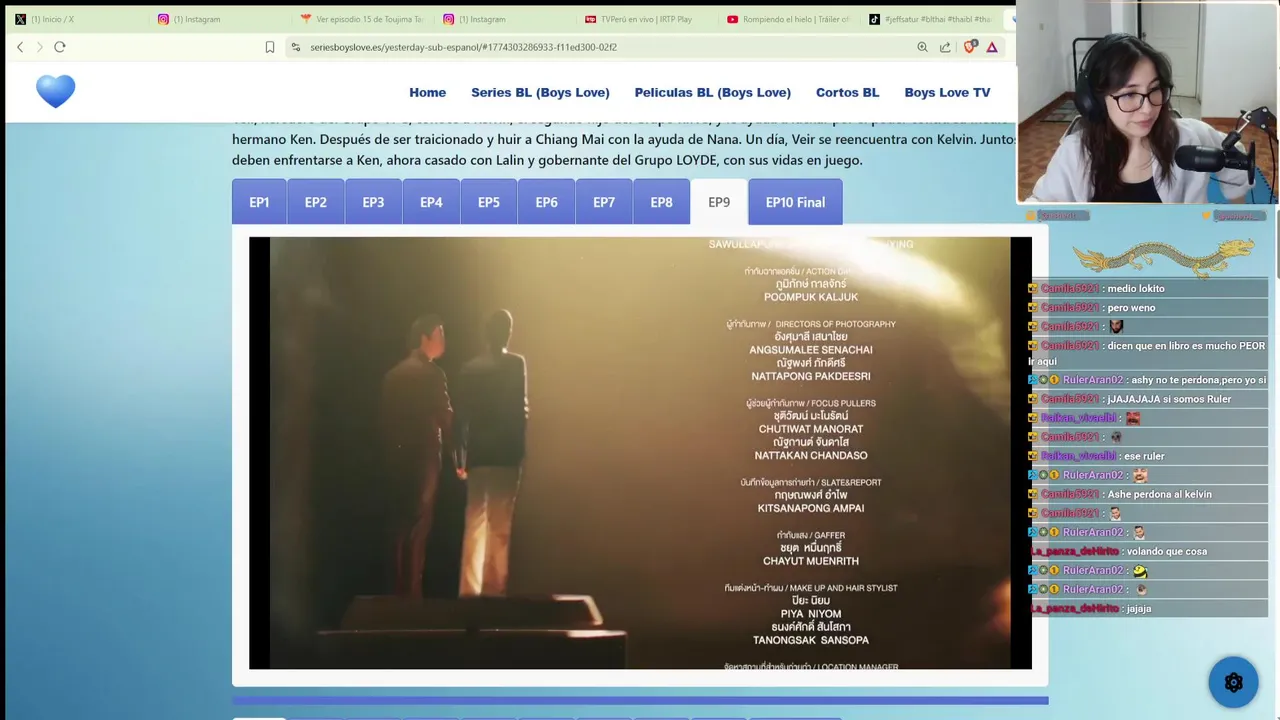The height and width of the screenshot is (720, 1280).
Task: Select episode EP8
Action: (x=662, y=202)
